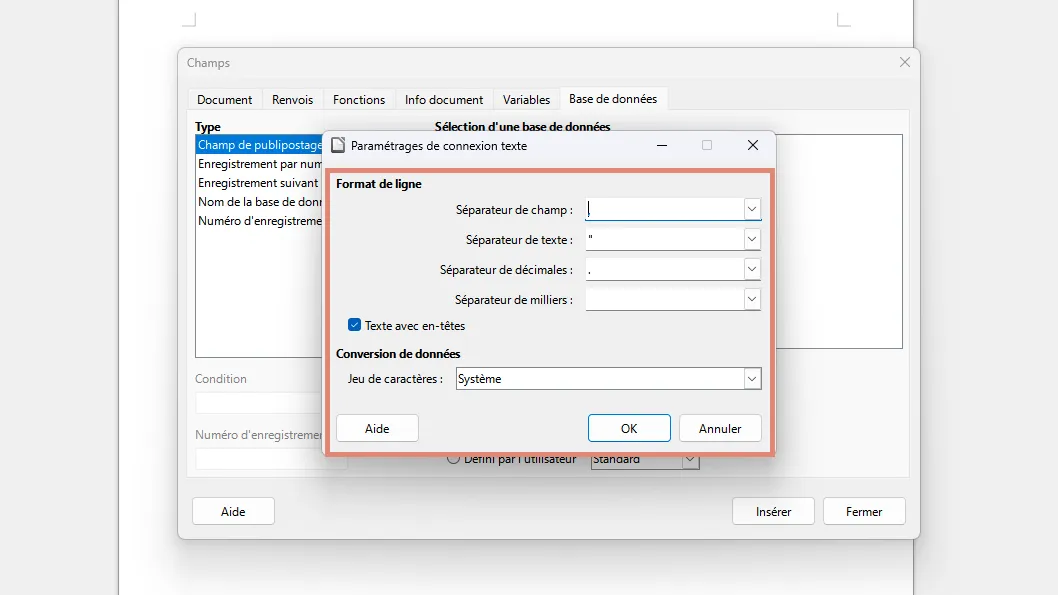Screen dimensions: 1058x595
Task: Click the Condition input field in Champs
Action: 259,403
